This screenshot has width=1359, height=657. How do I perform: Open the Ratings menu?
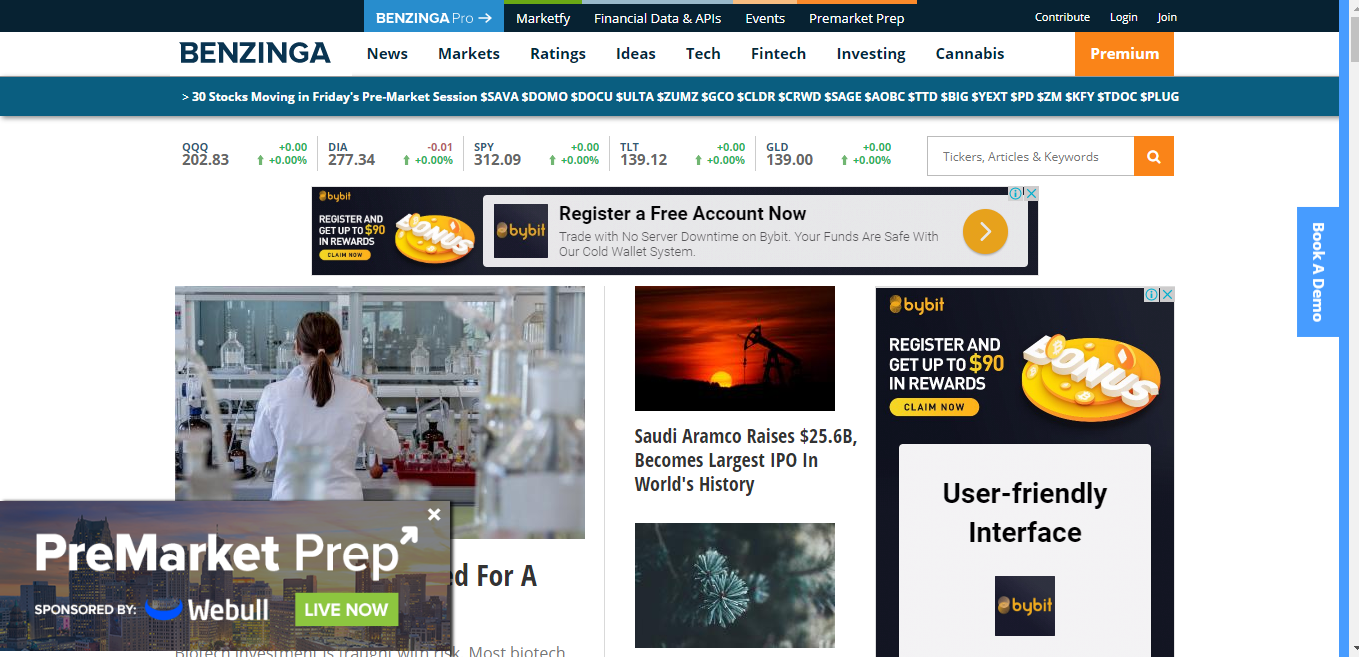pos(557,53)
